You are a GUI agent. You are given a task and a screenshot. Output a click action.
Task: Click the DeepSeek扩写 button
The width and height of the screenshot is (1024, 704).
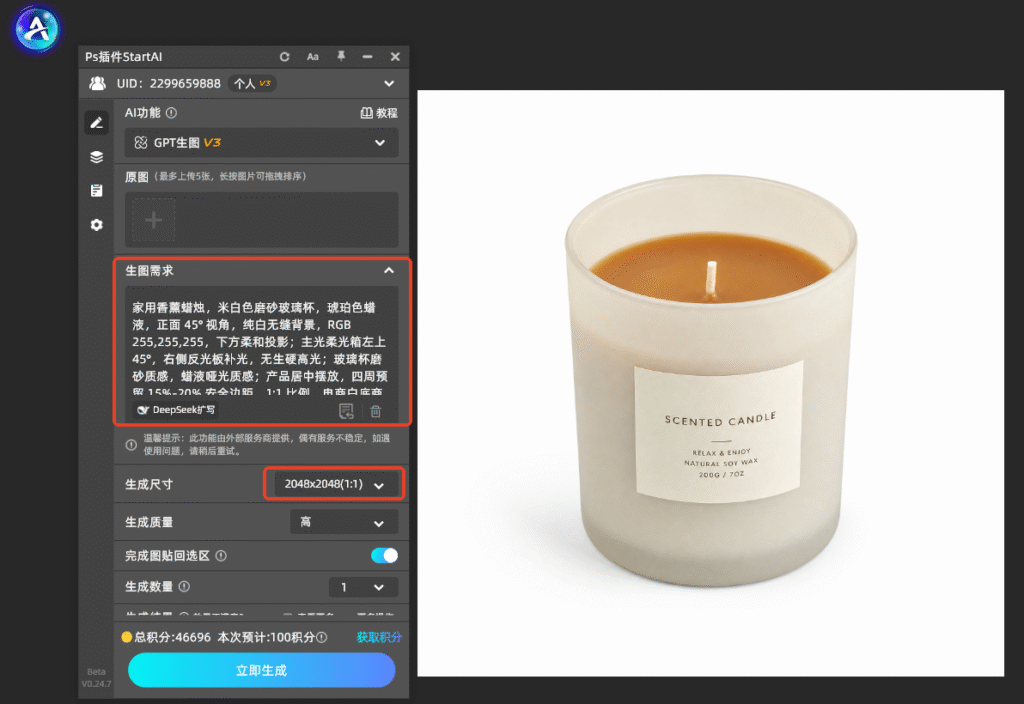coord(176,410)
